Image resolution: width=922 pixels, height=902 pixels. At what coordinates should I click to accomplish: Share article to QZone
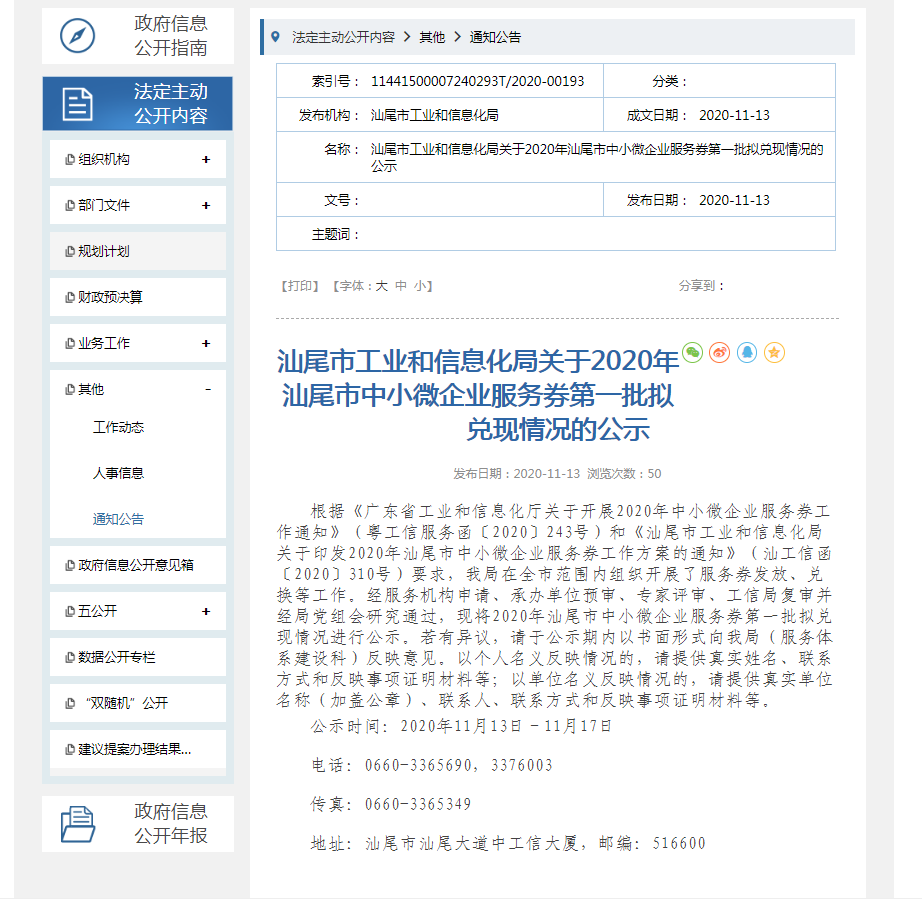point(773,352)
